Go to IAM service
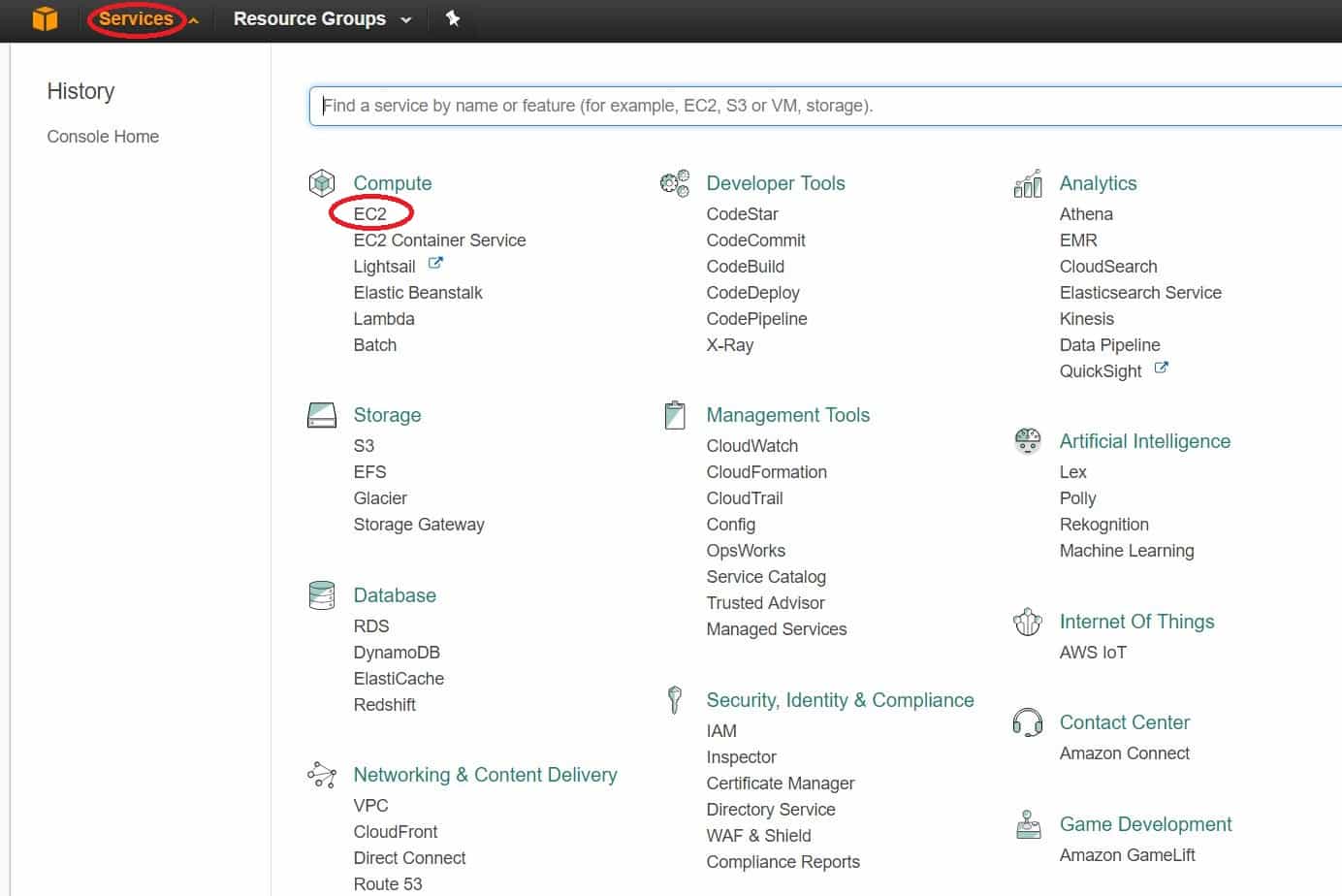Viewport: 1342px width, 896px height. pyautogui.click(x=721, y=731)
